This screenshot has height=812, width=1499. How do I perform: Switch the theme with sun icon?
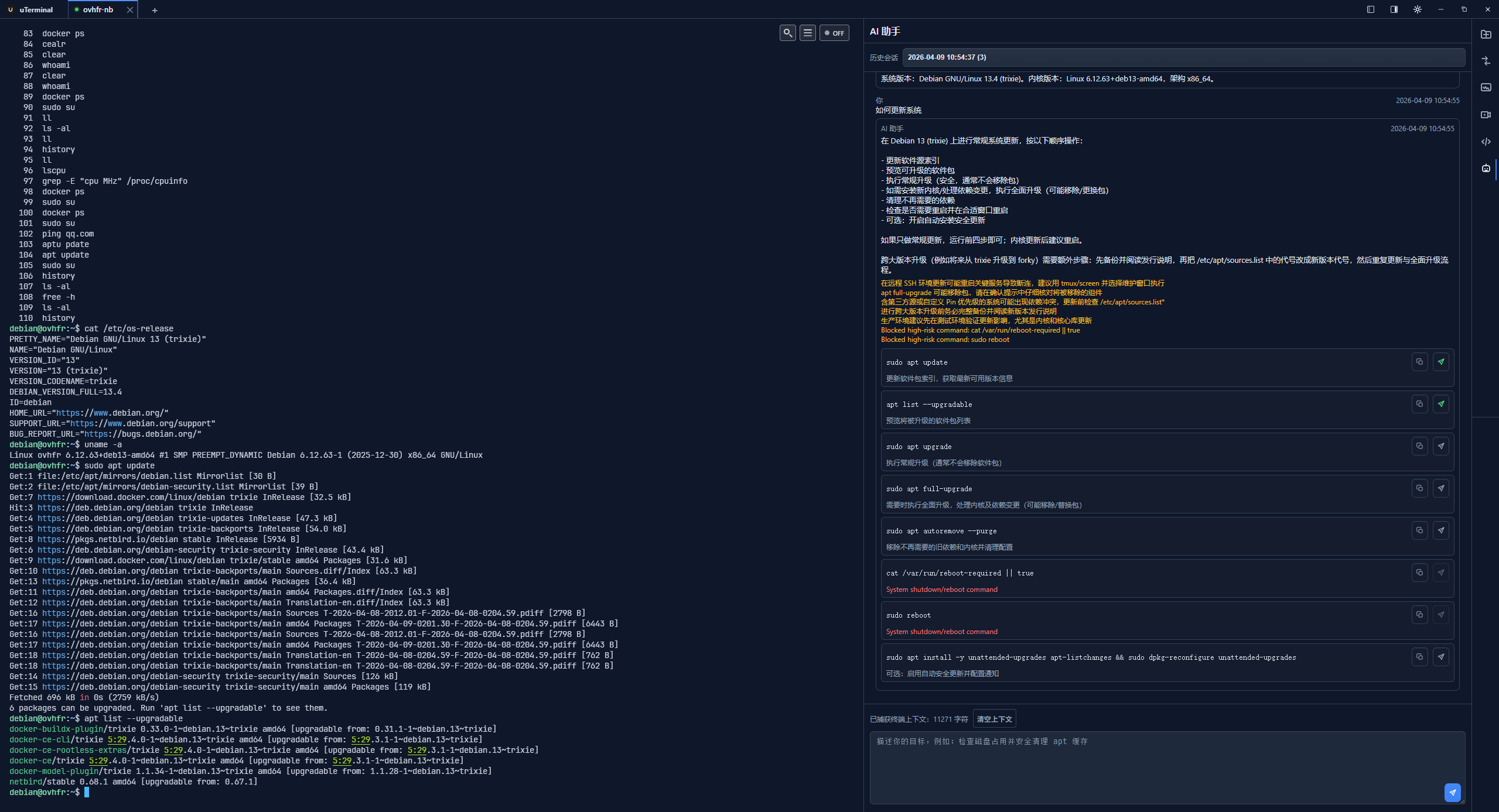tap(1418, 9)
